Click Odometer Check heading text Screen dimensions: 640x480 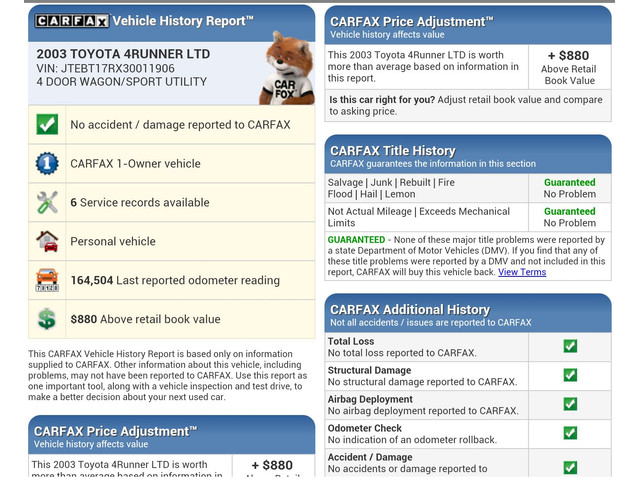coord(364,428)
